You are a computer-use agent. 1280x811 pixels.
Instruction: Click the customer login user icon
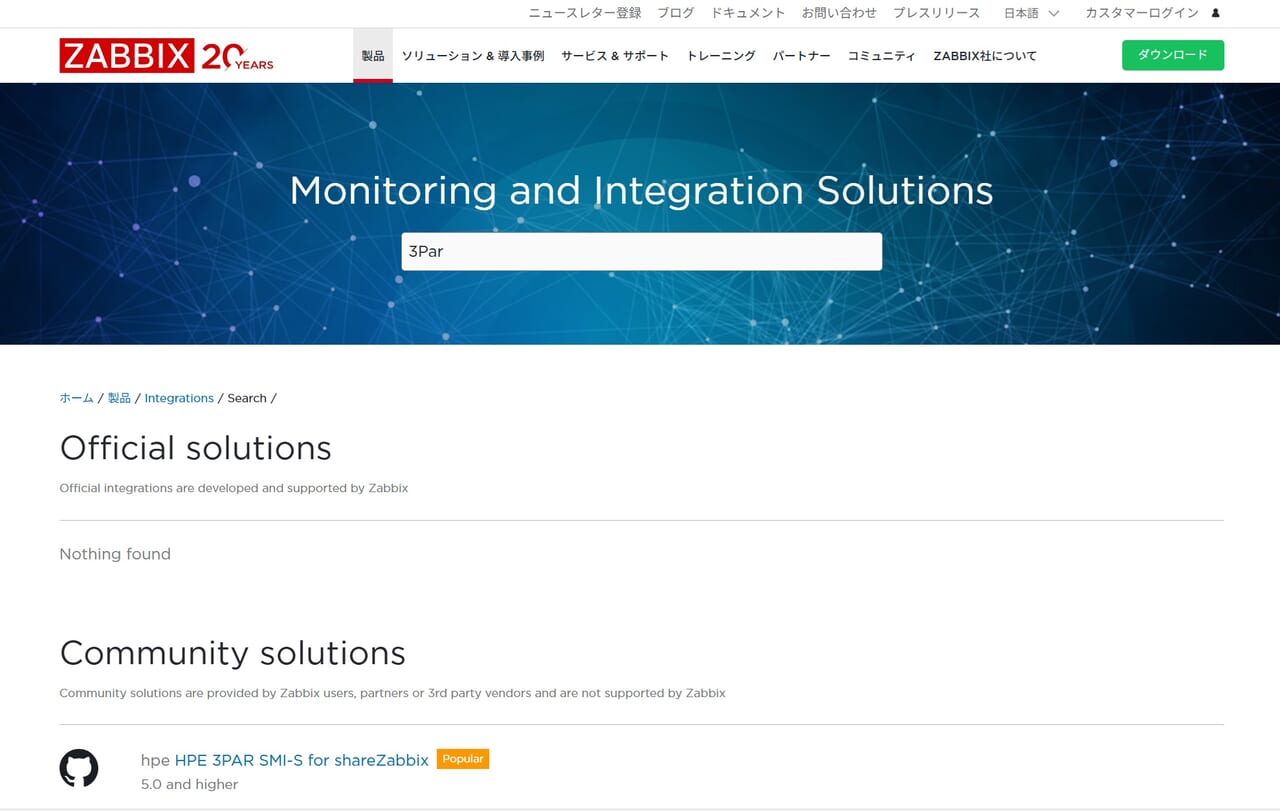1215,13
